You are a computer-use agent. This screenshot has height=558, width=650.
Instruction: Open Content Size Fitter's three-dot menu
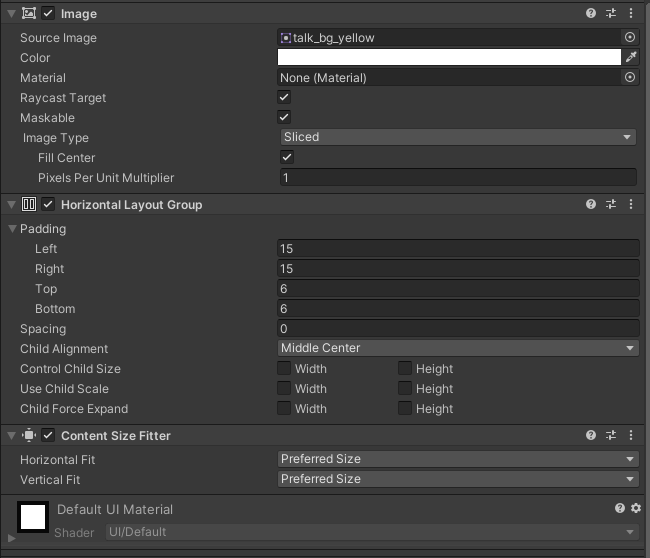[x=631, y=435]
